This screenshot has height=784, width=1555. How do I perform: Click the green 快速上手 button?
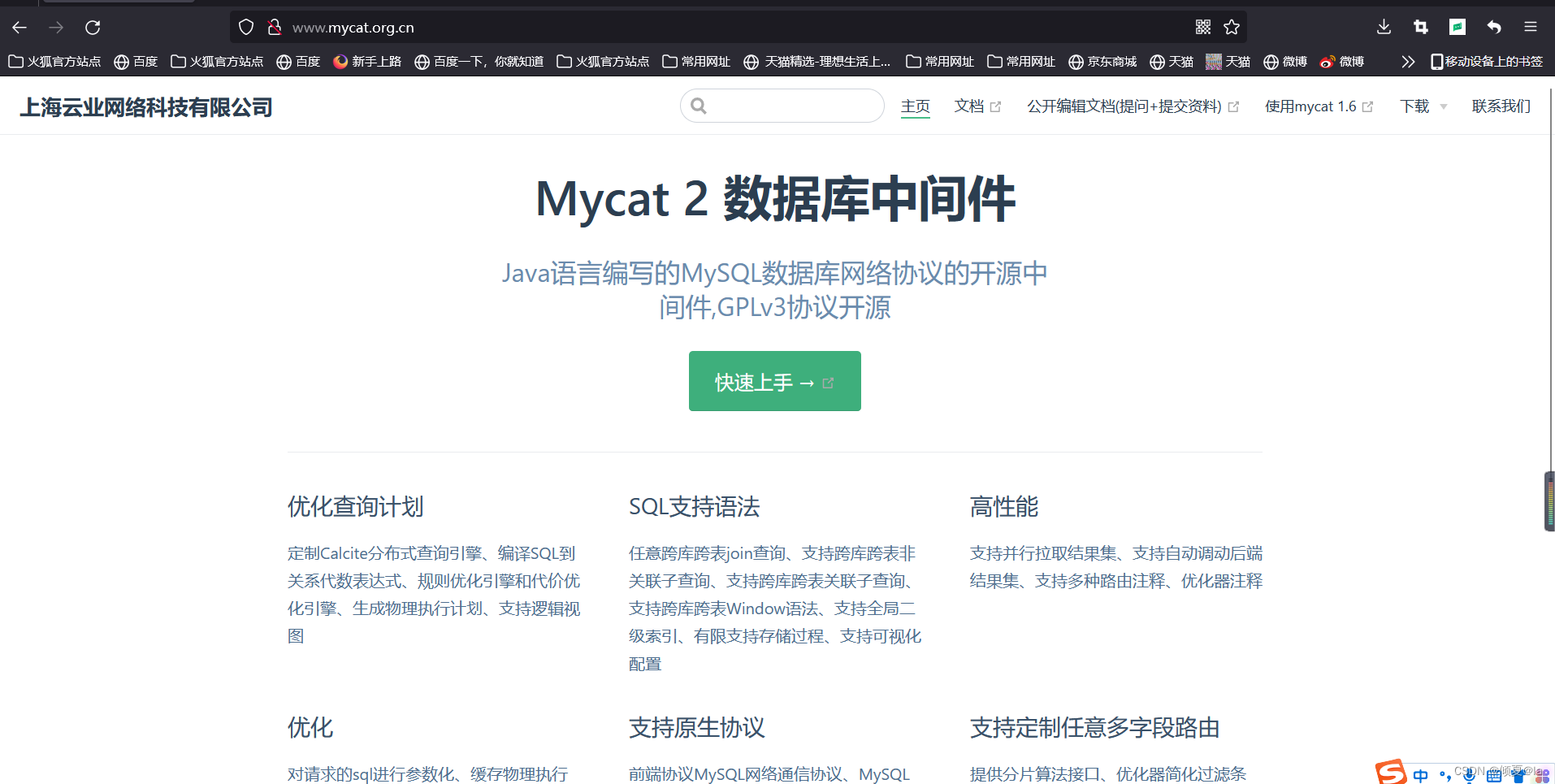[x=774, y=381]
